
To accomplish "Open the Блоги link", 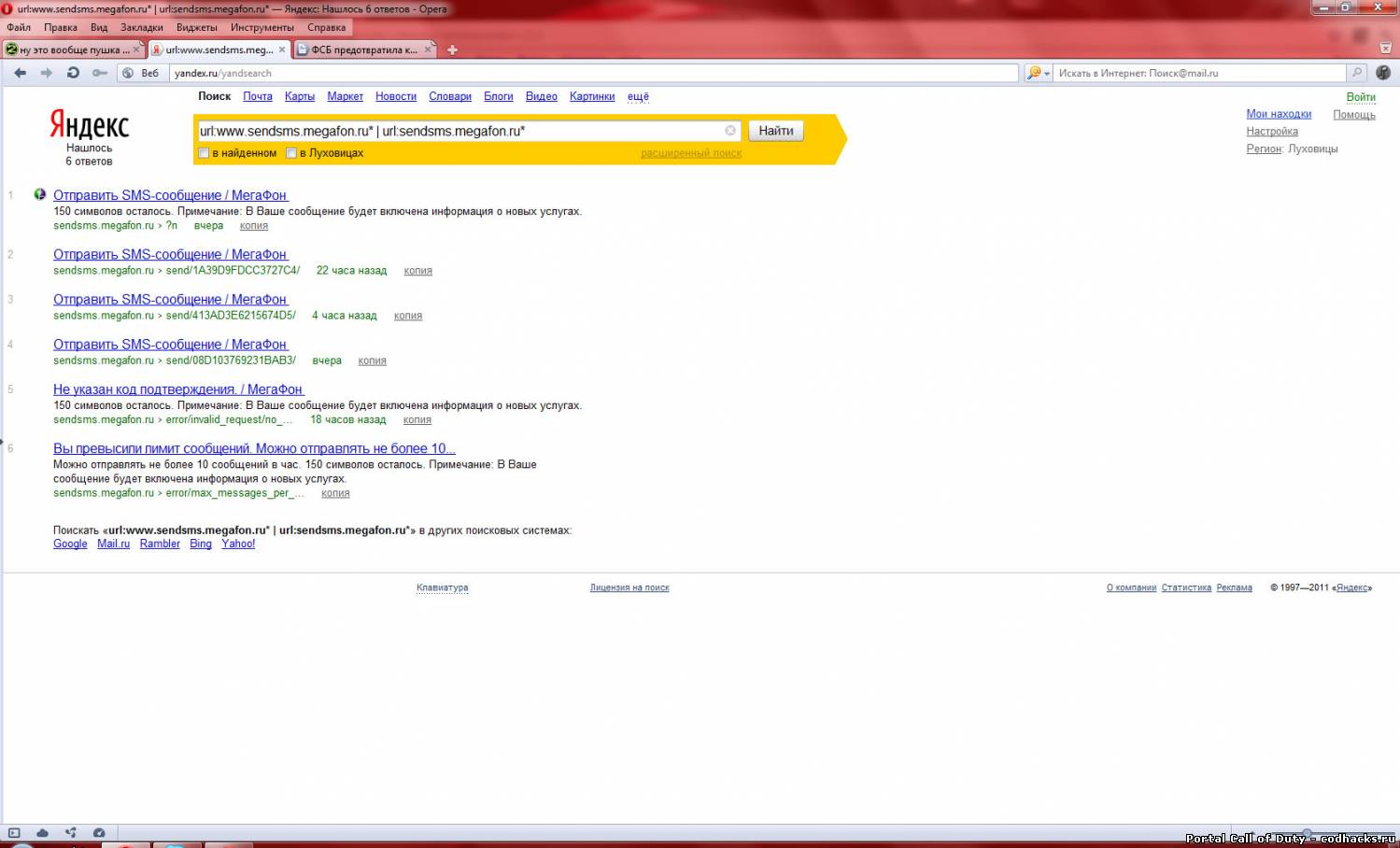I will pos(499,96).
